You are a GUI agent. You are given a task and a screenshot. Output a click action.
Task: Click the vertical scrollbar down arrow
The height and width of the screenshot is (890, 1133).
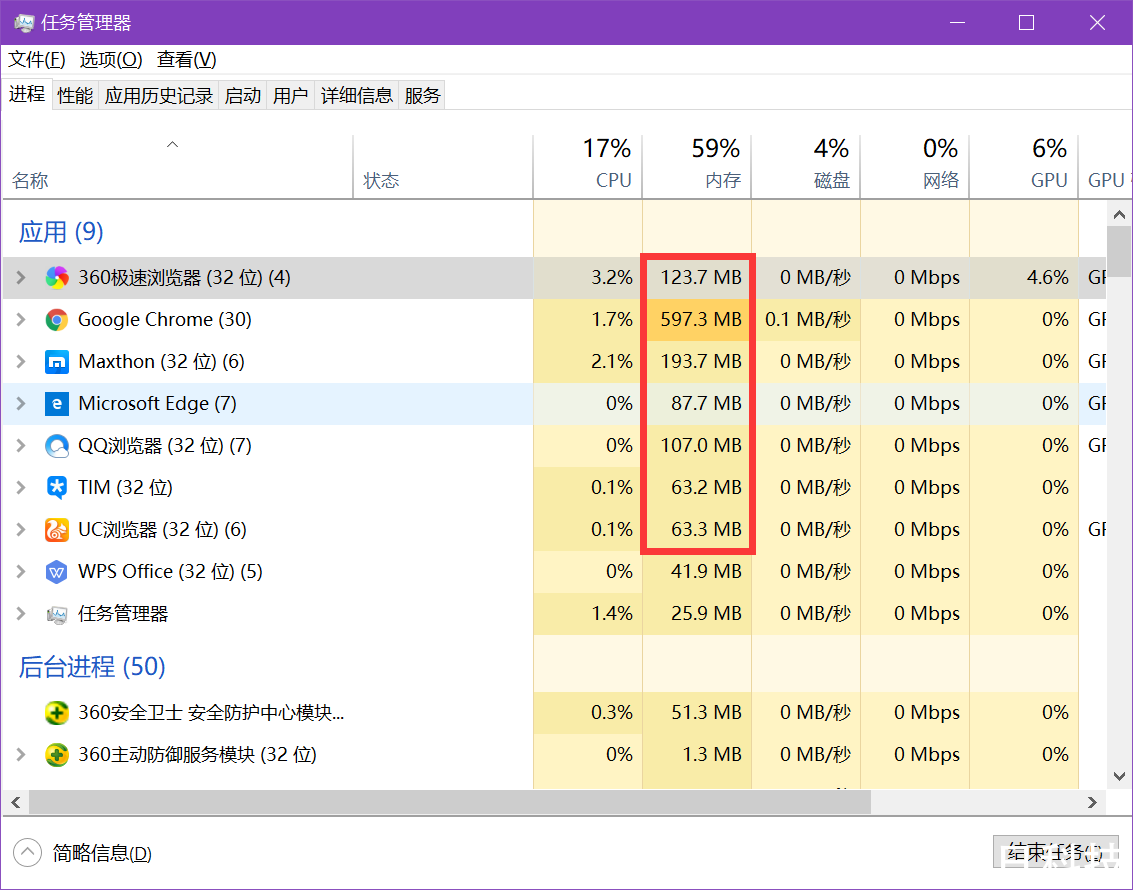click(1118, 776)
